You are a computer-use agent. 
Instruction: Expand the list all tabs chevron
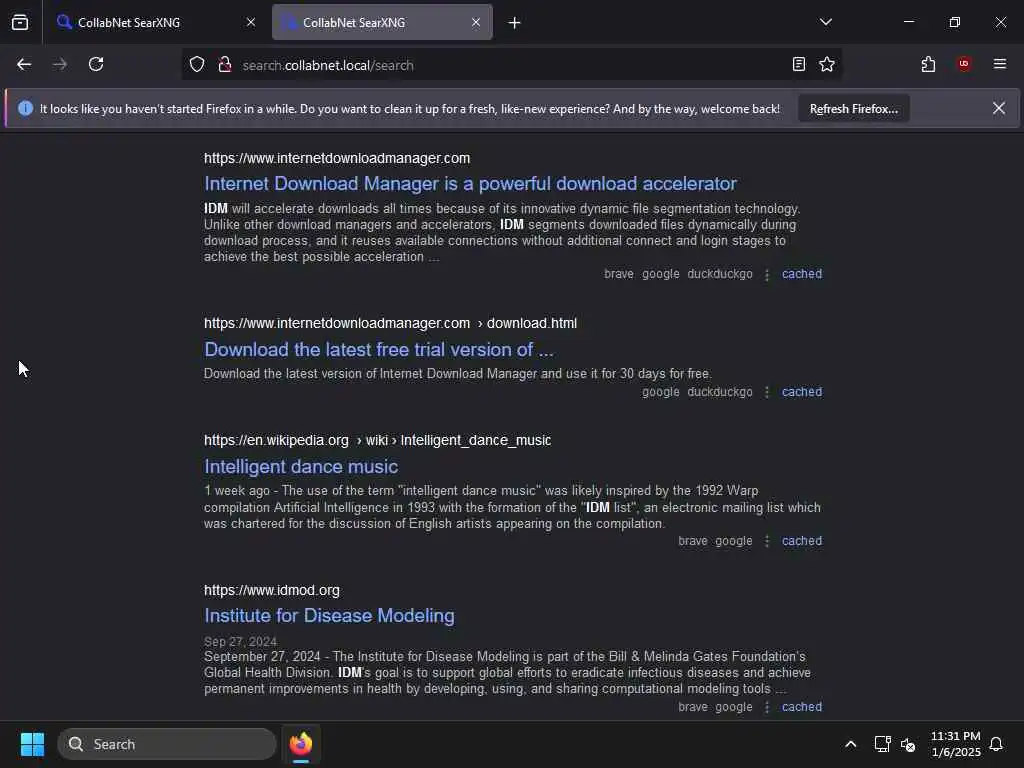pyautogui.click(x=825, y=22)
